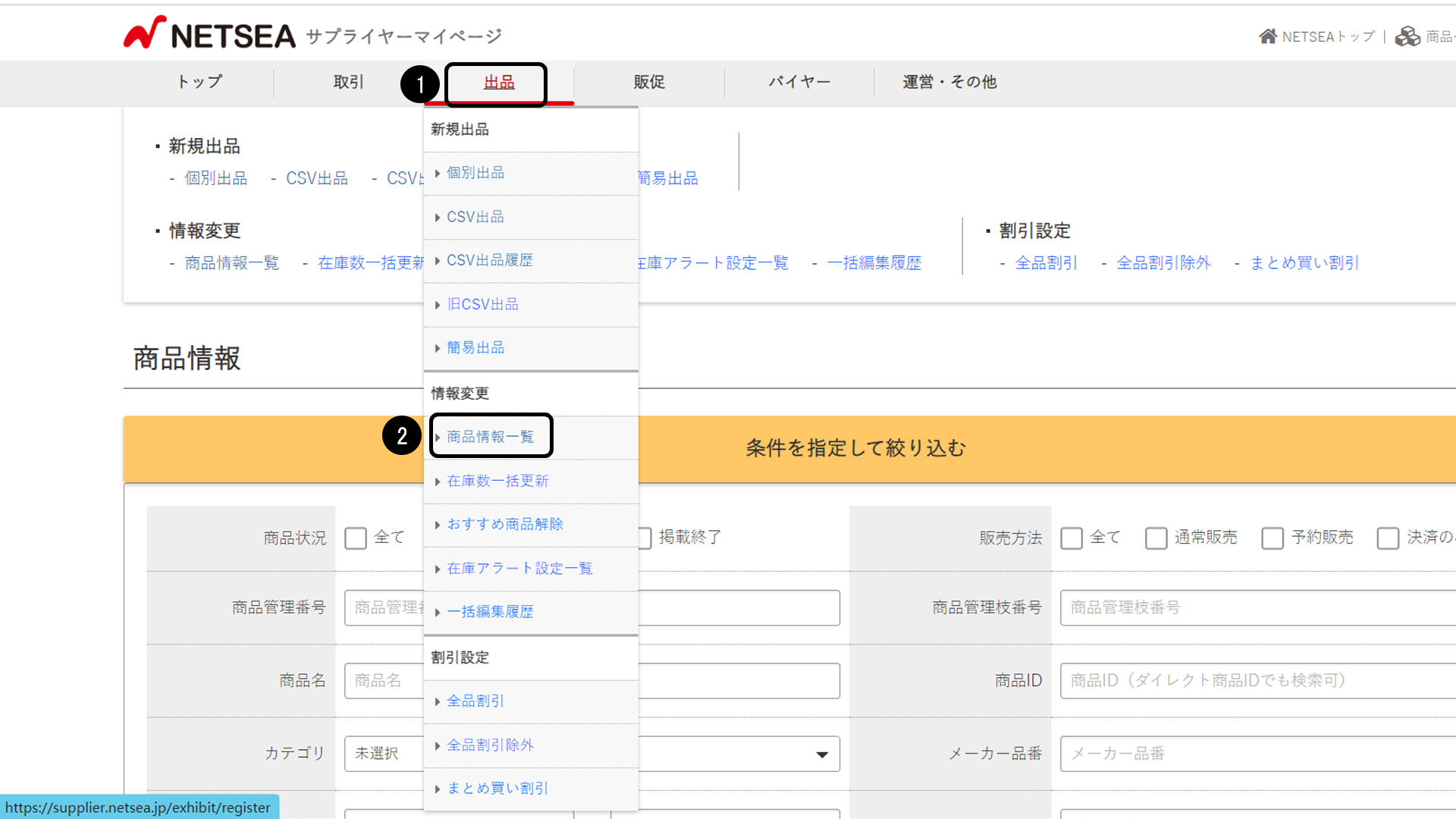Enable the 通常販売 checkbox
This screenshot has height=819, width=1456.
point(1156,538)
